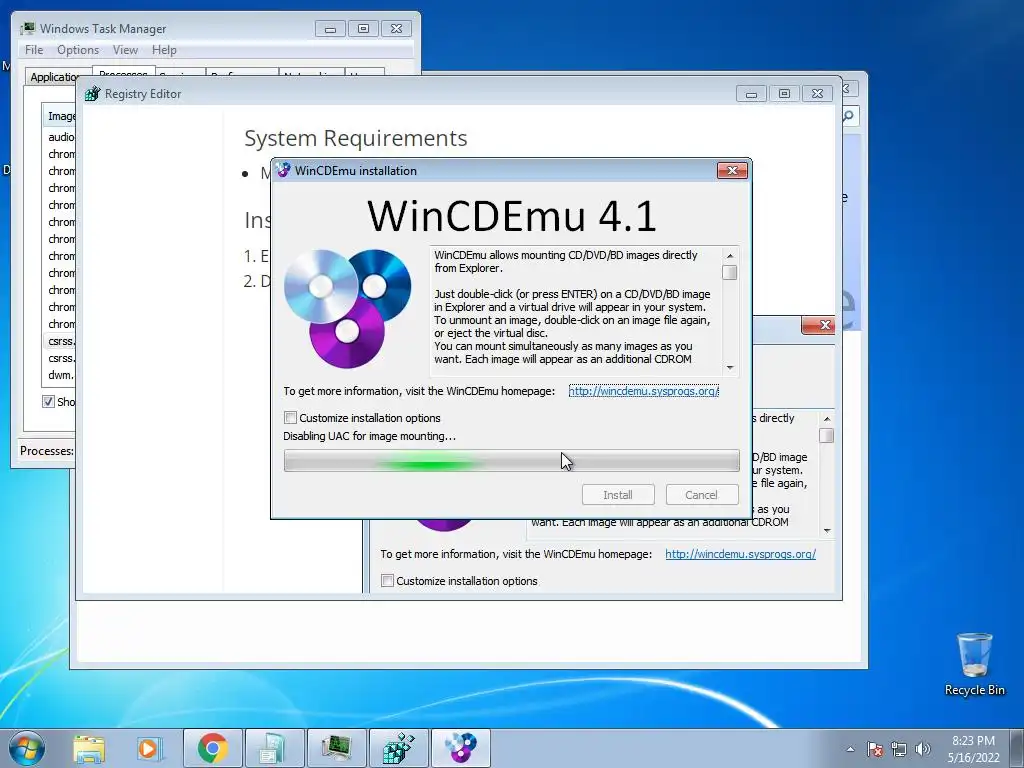Uncheck Show processes checkbox in Task Manager
This screenshot has width=1024, height=768.
tap(48, 402)
